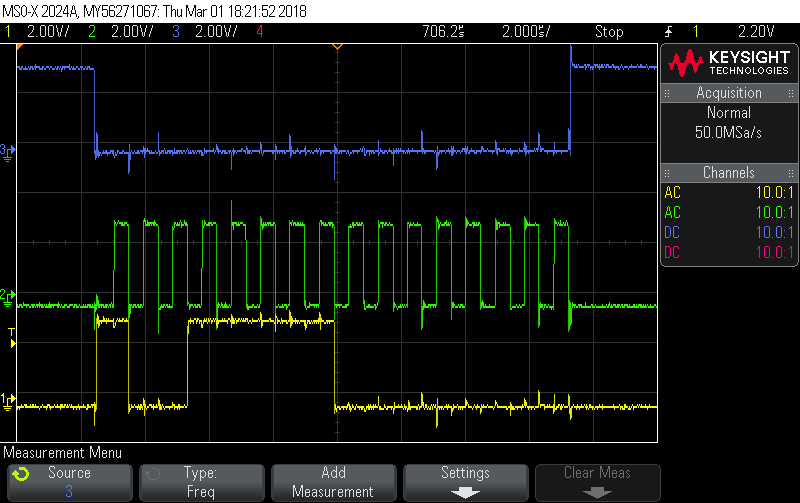
Task: Select channel 1 ground reference marker
Action: pyautogui.click(x=8, y=400)
